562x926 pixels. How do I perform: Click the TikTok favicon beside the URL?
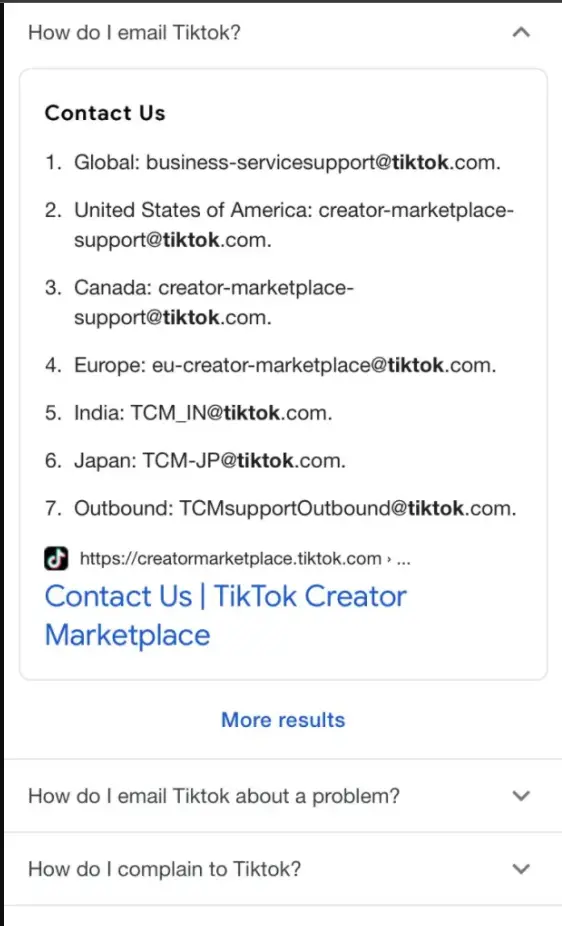pyautogui.click(x=56, y=558)
